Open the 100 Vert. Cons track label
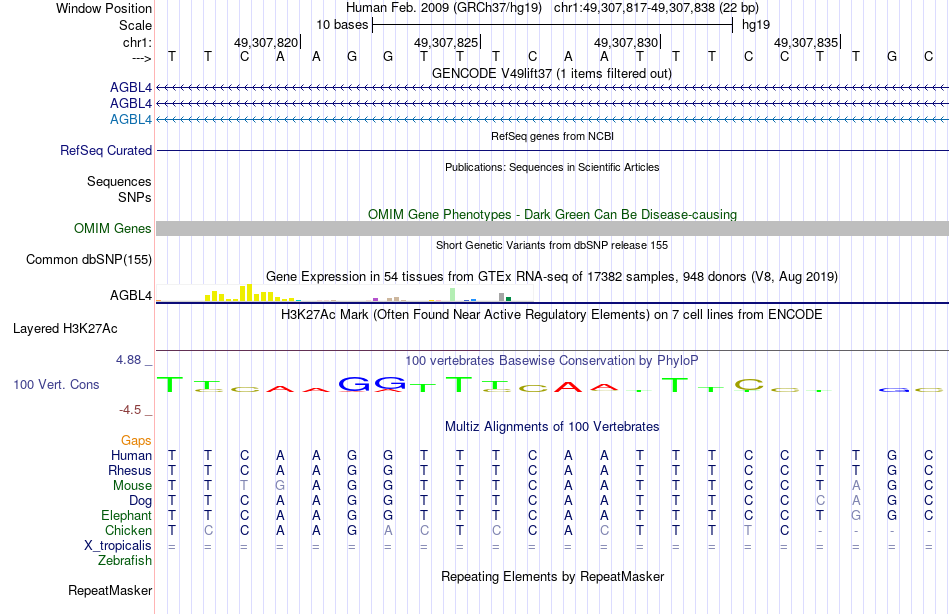The image size is (950, 614). pos(56,384)
